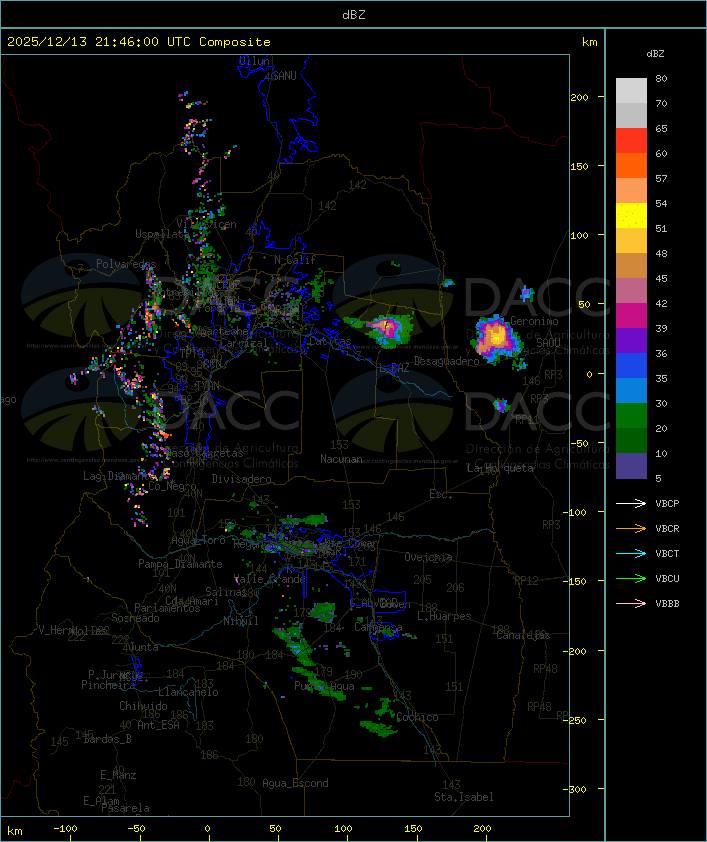The width and height of the screenshot is (707, 842).
Task: Click the Pampa_Diamante place label
Action: pos(180,564)
